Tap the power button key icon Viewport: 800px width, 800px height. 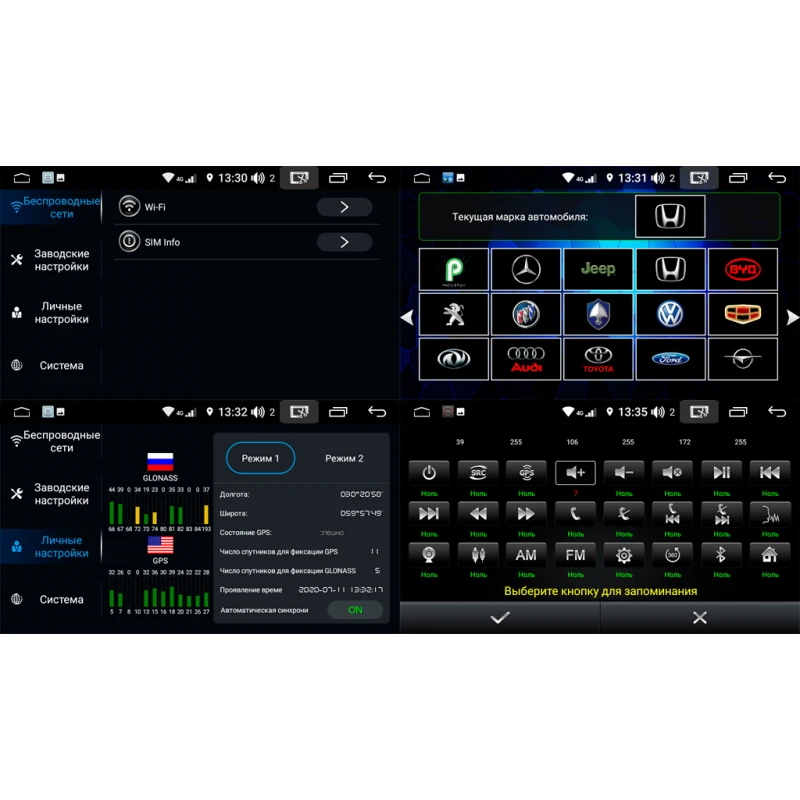pos(429,473)
